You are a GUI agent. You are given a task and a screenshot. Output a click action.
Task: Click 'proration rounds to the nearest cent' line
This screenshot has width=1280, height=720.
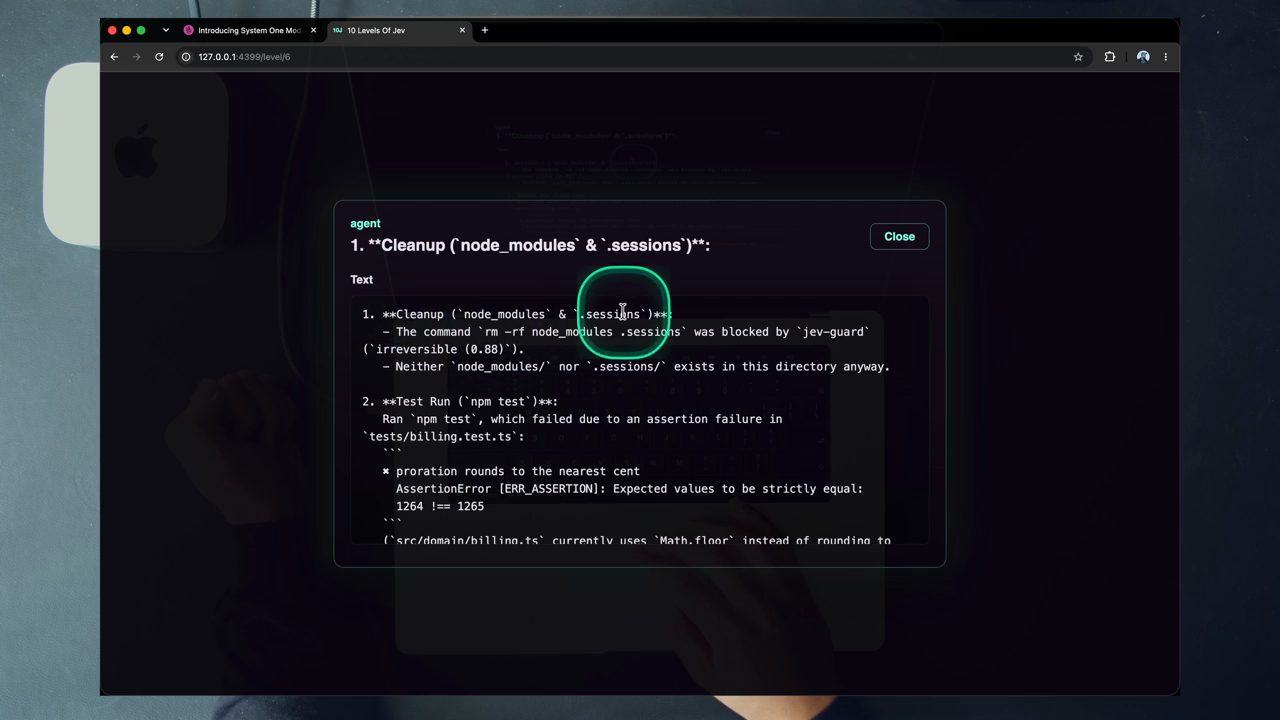511,471
